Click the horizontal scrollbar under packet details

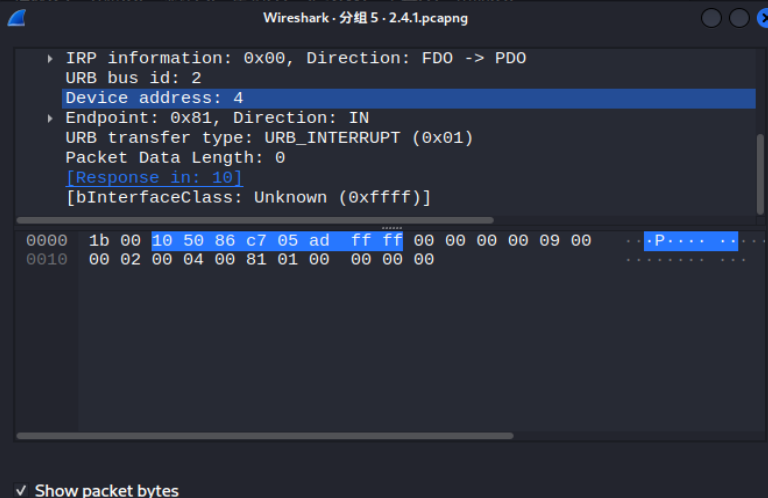[x=255, y=220]
